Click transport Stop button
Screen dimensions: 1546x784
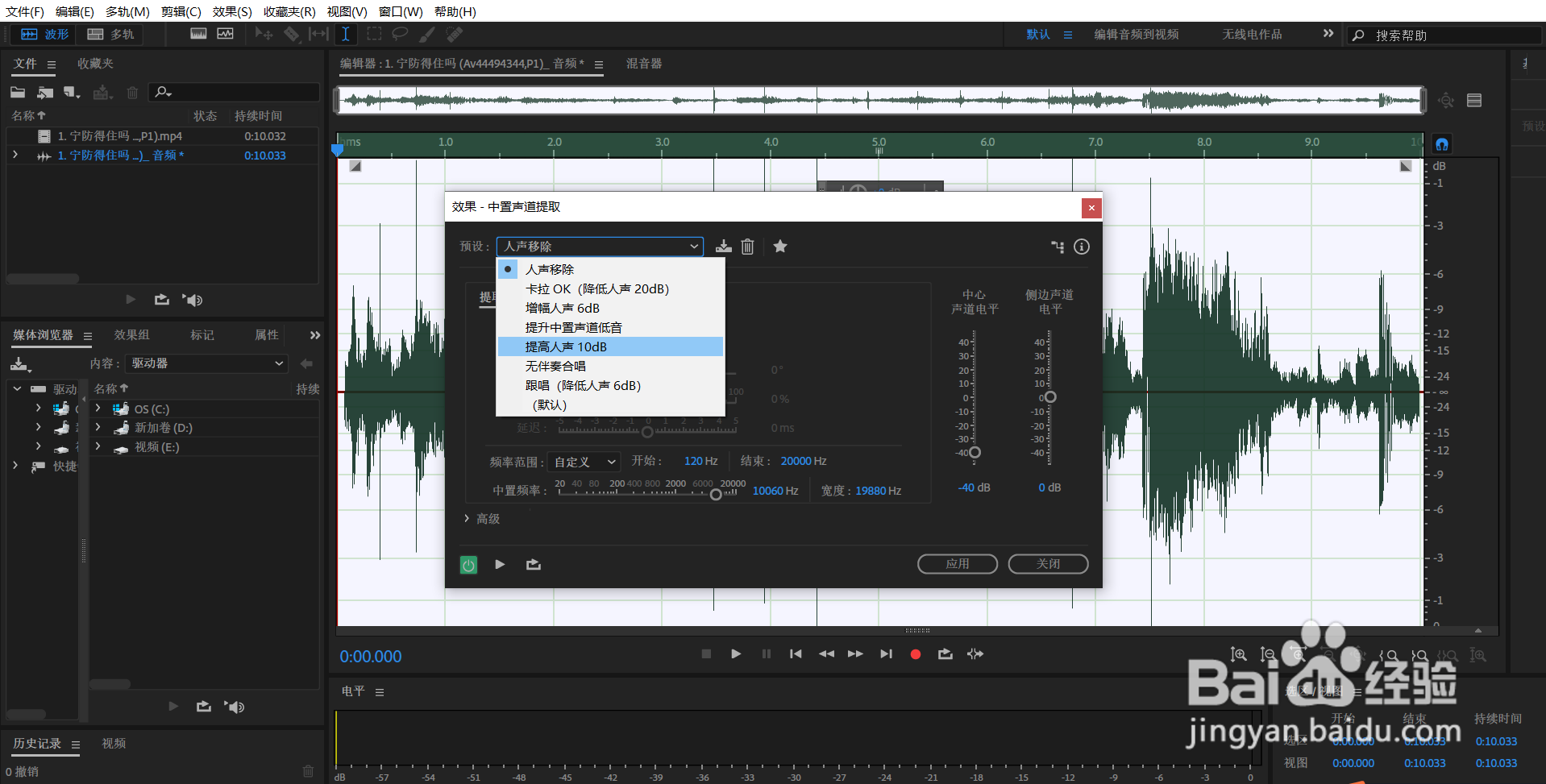[x=706, y=654]
